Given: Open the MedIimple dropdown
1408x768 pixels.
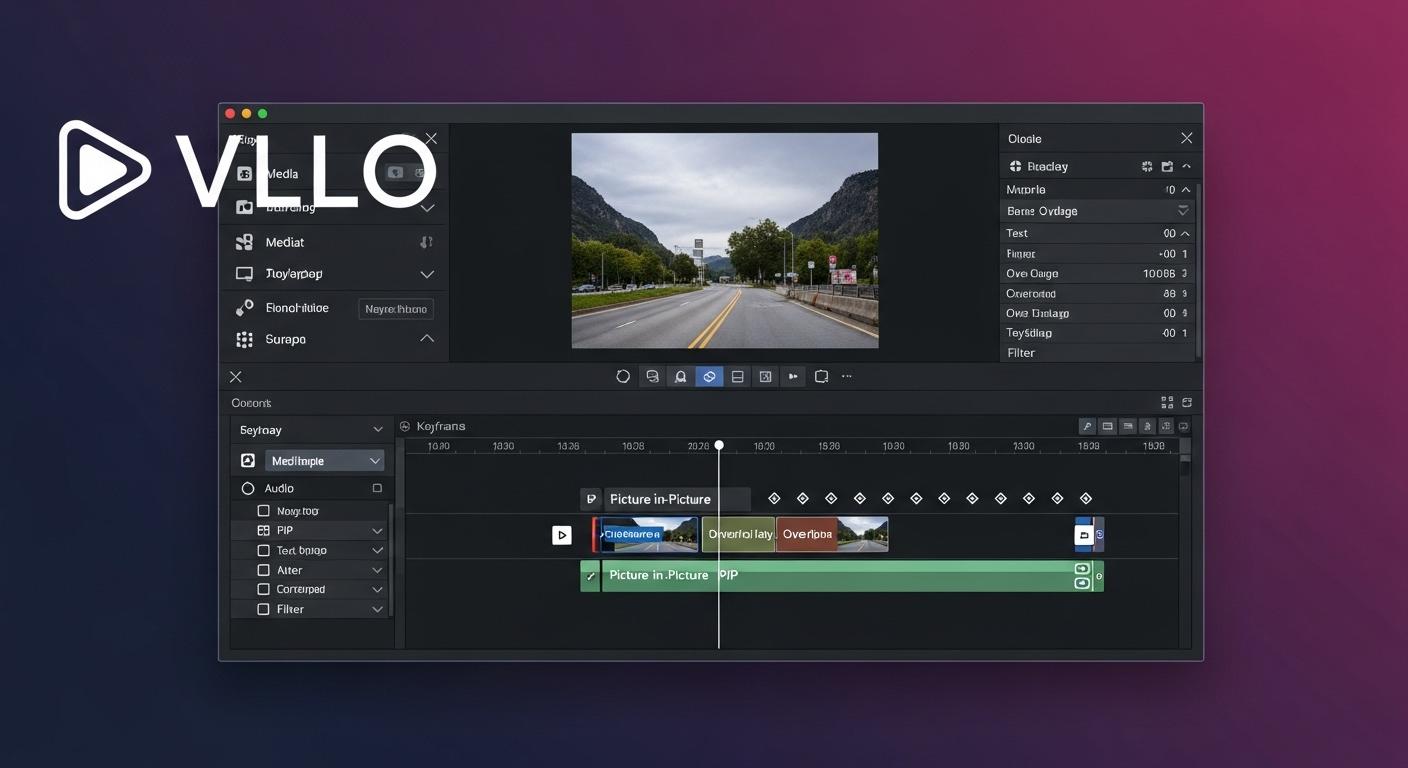Looking at the screenshot, I should [x=325, y=461].
